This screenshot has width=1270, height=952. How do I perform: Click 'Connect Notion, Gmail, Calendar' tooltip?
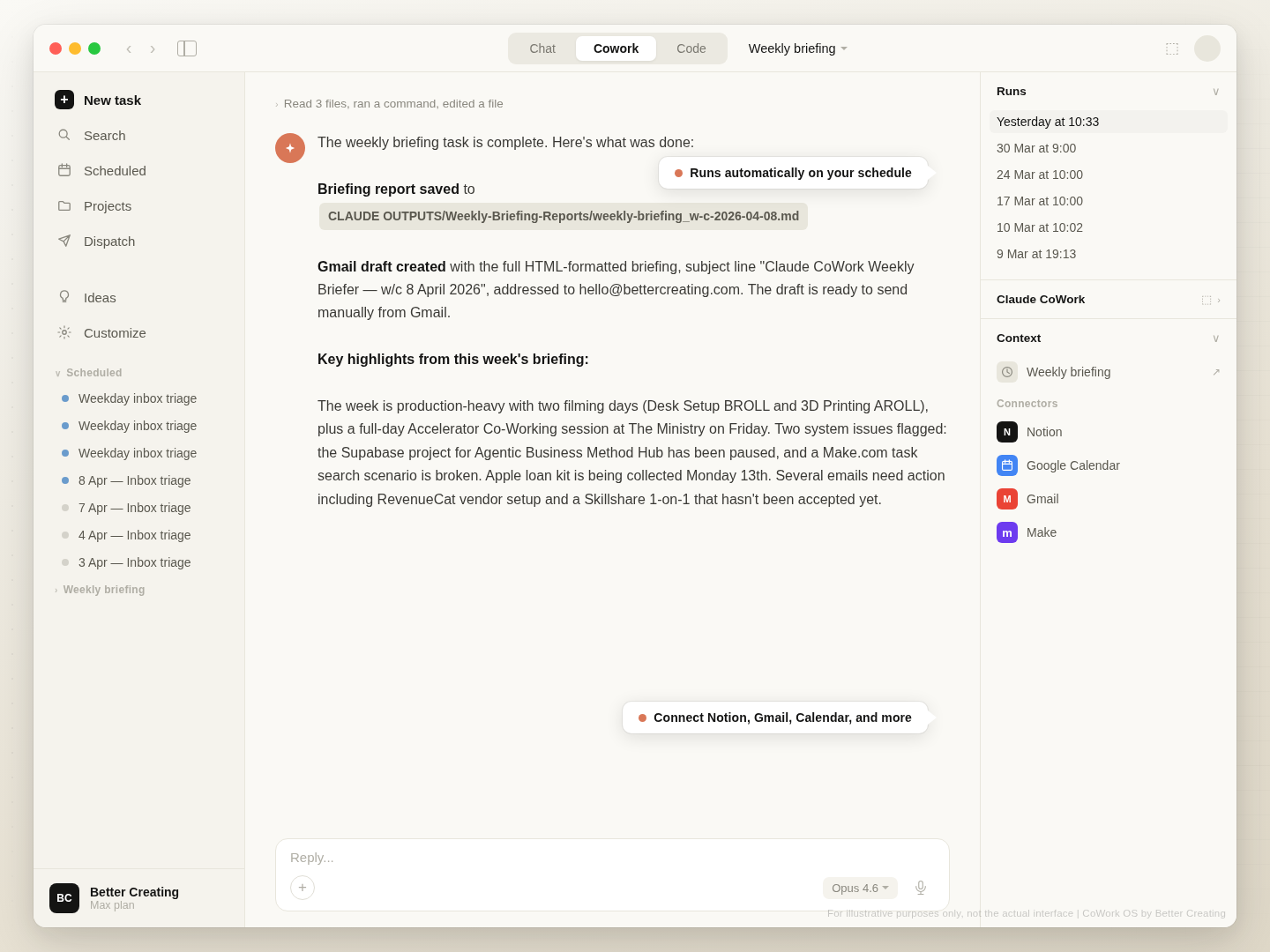[x=775, y=718]
